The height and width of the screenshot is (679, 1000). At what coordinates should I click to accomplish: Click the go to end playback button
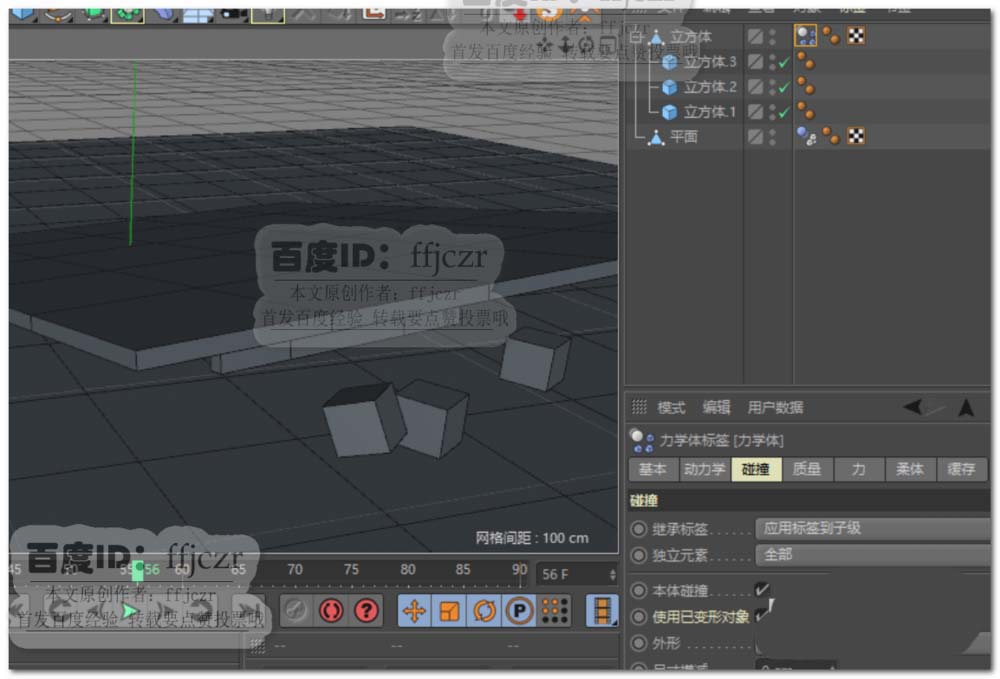tap(249, 611)
